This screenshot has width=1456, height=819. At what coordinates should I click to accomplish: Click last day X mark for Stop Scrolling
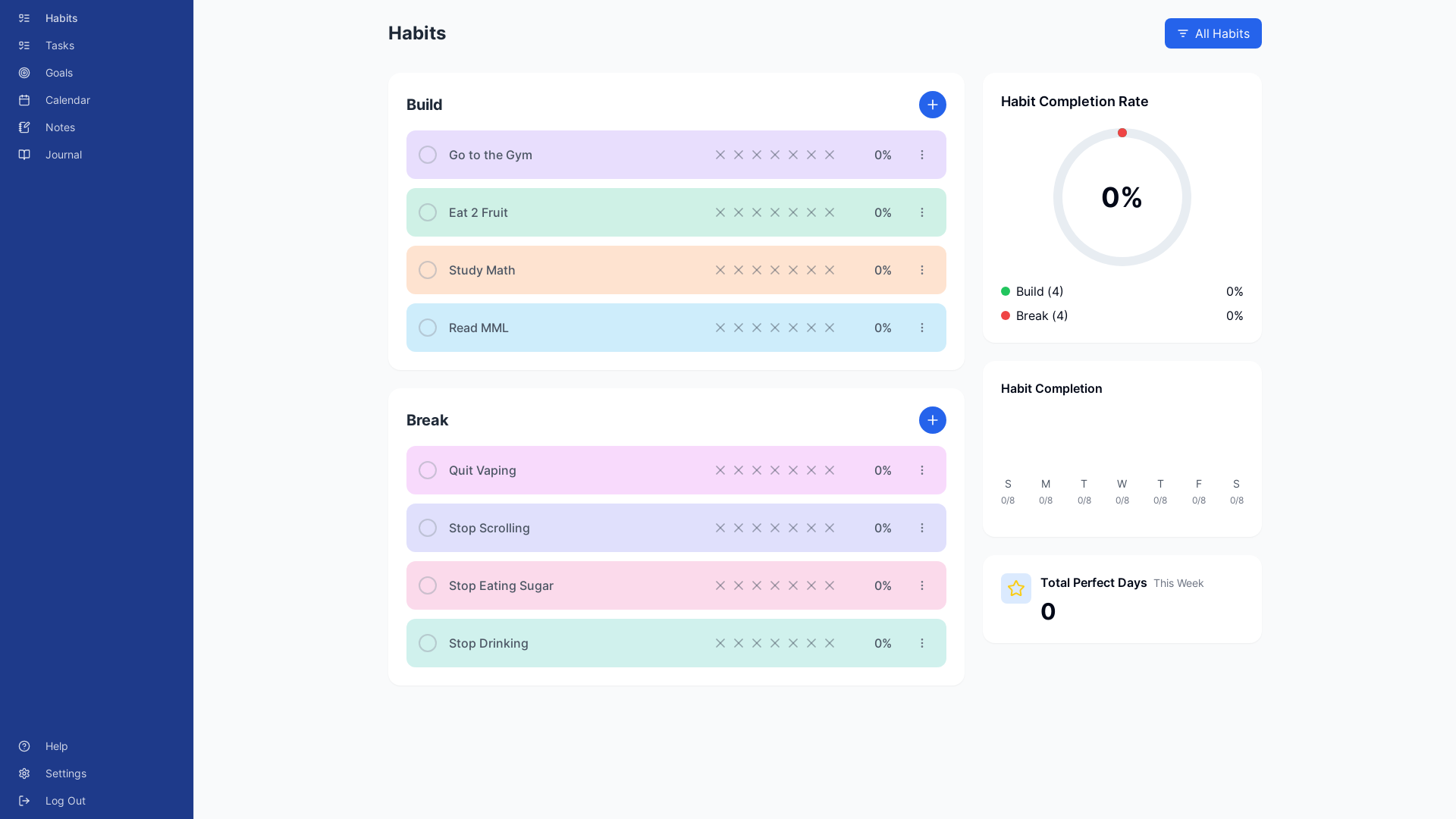(x=830, y=528)
